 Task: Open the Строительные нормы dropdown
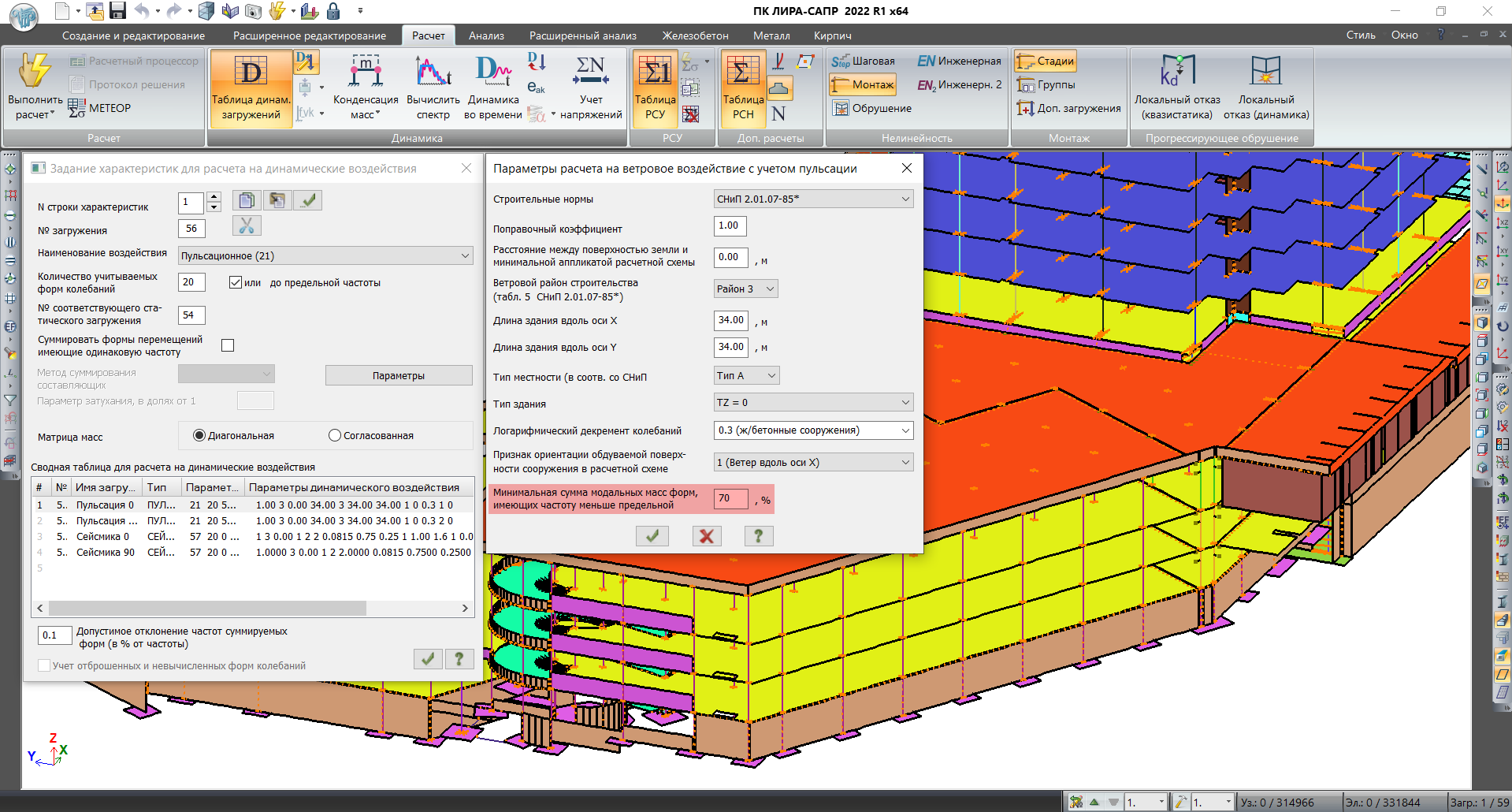point(905,199)
